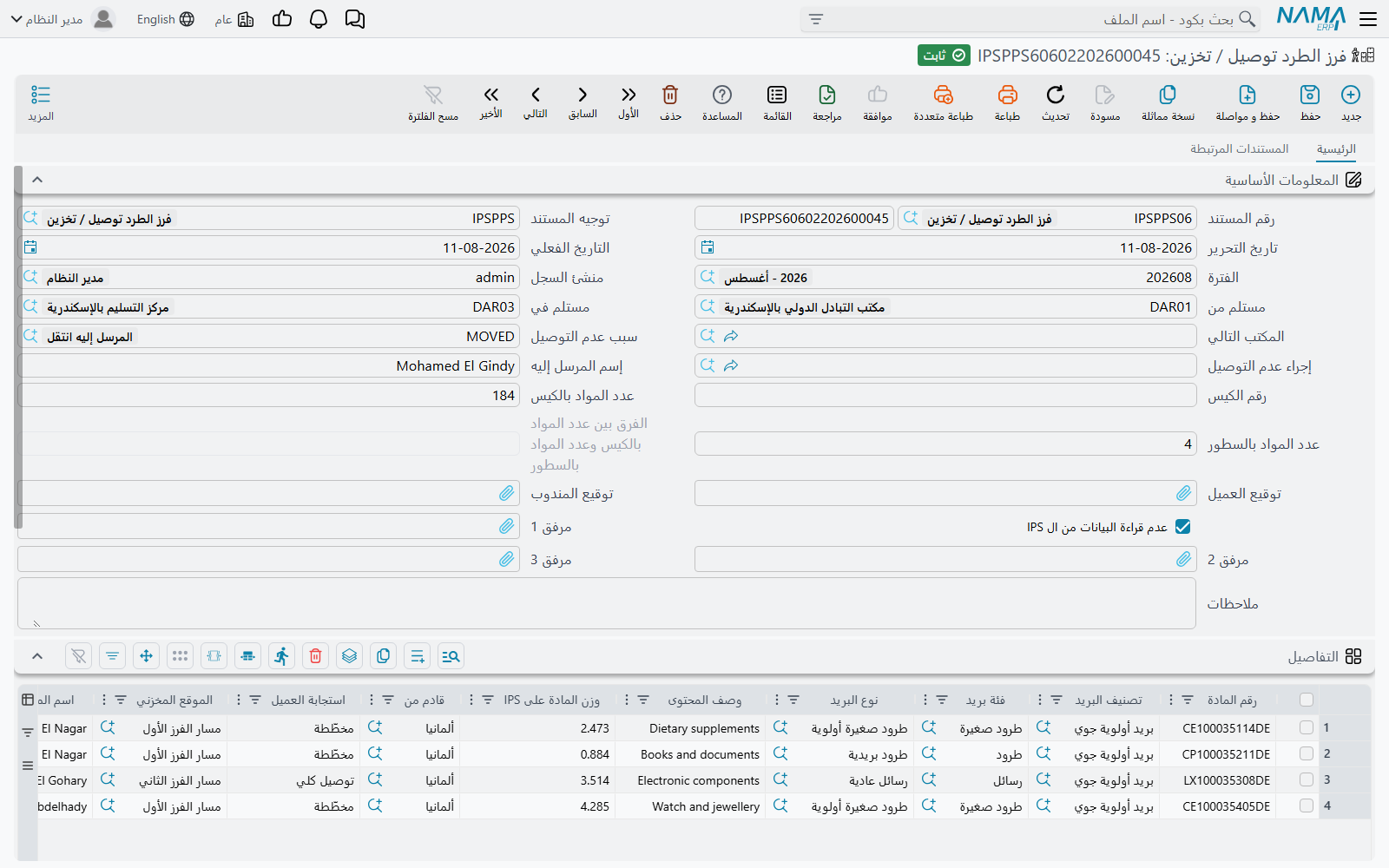Open the search filter options dropdown in search bar

pyautogui.click(x=816, y=19)
